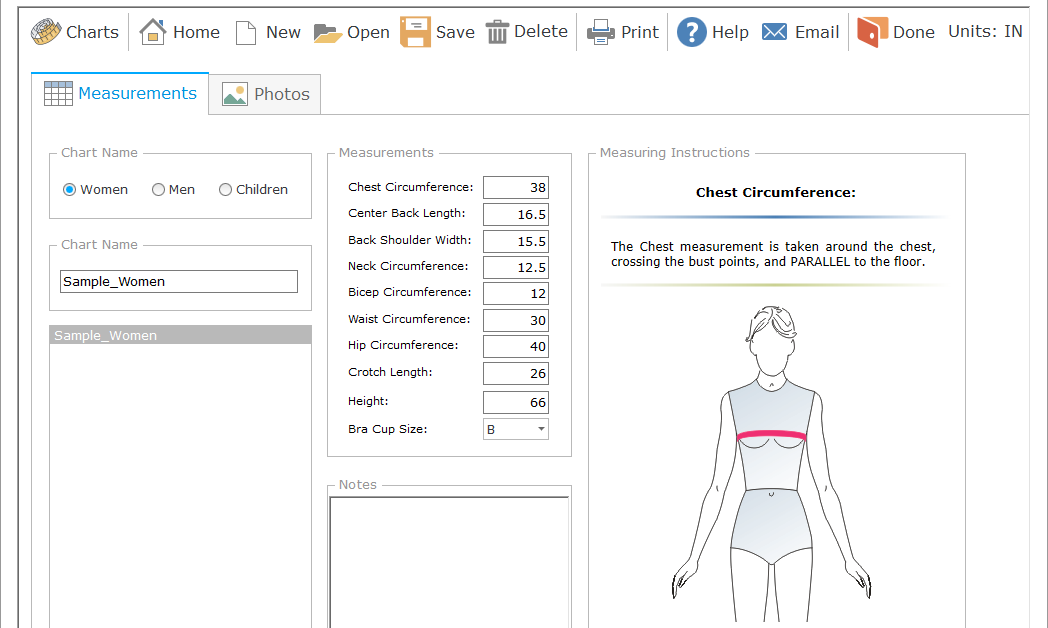Viewport: 1048px width, 628px height.
Task: Delete chart with the trash can icon
Action: tap(497, 32)
